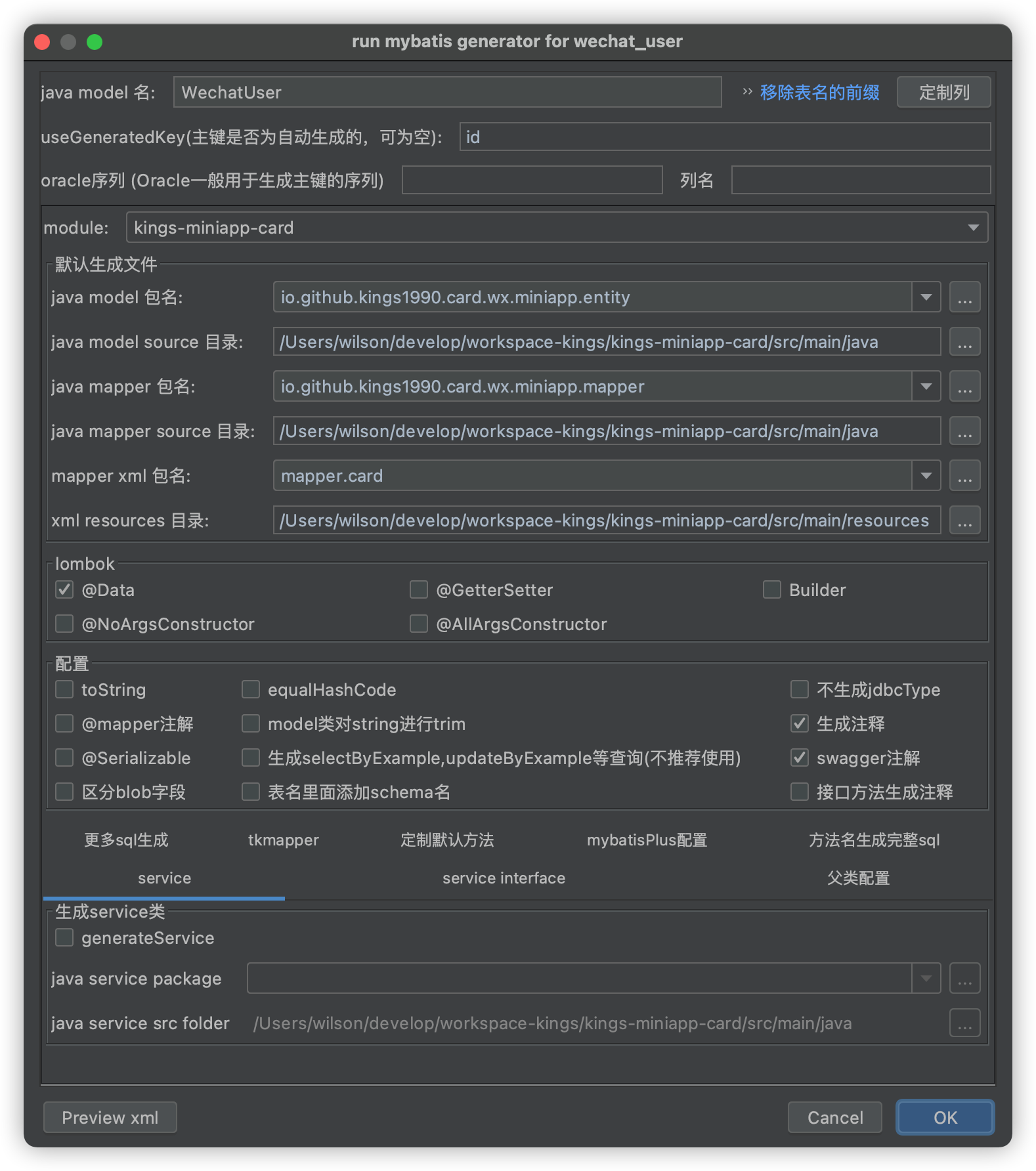Click the 移除表名的前缀 link
Viewport: 1036px width, 1171px height.
[820, 92]
